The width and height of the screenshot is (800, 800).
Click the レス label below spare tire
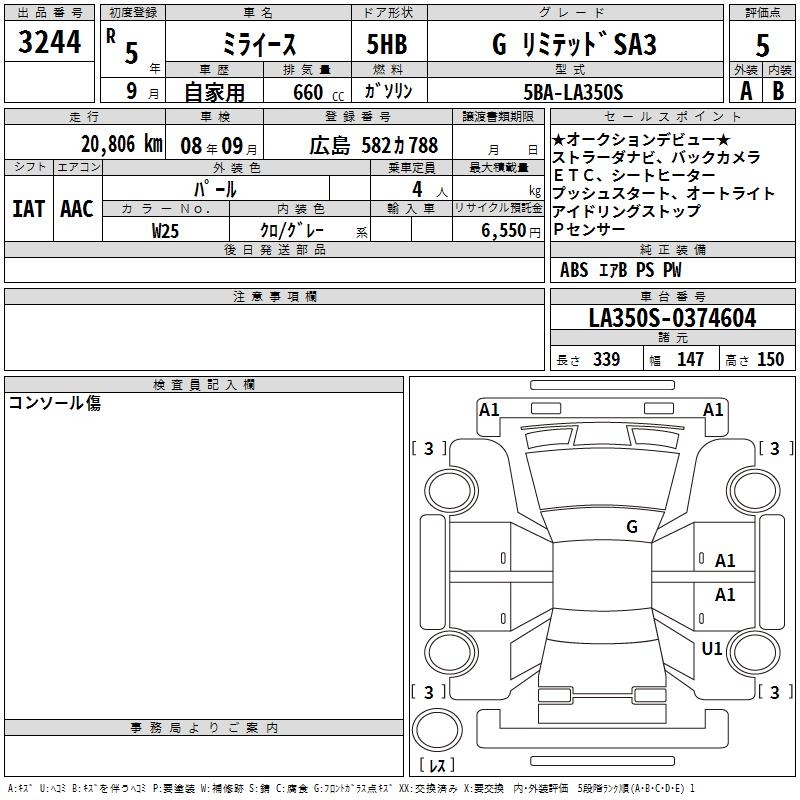coord(437,764)
